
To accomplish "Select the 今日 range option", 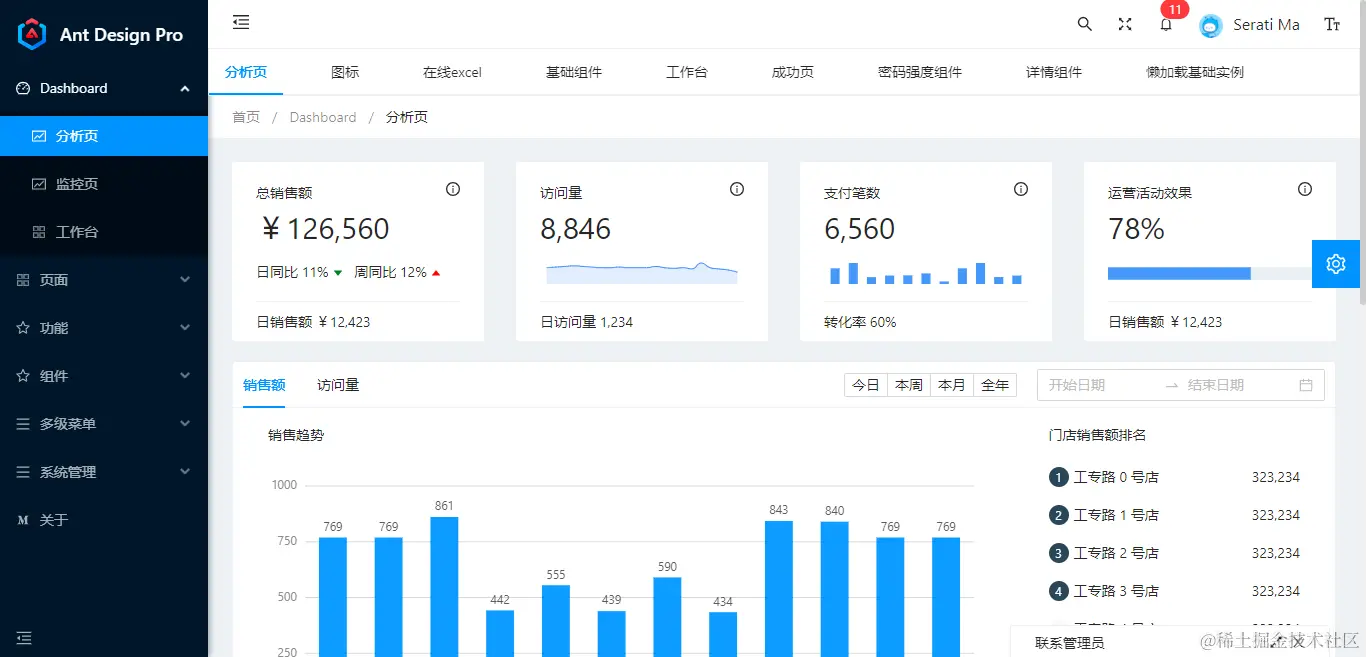I will click(x=866, y=385).
